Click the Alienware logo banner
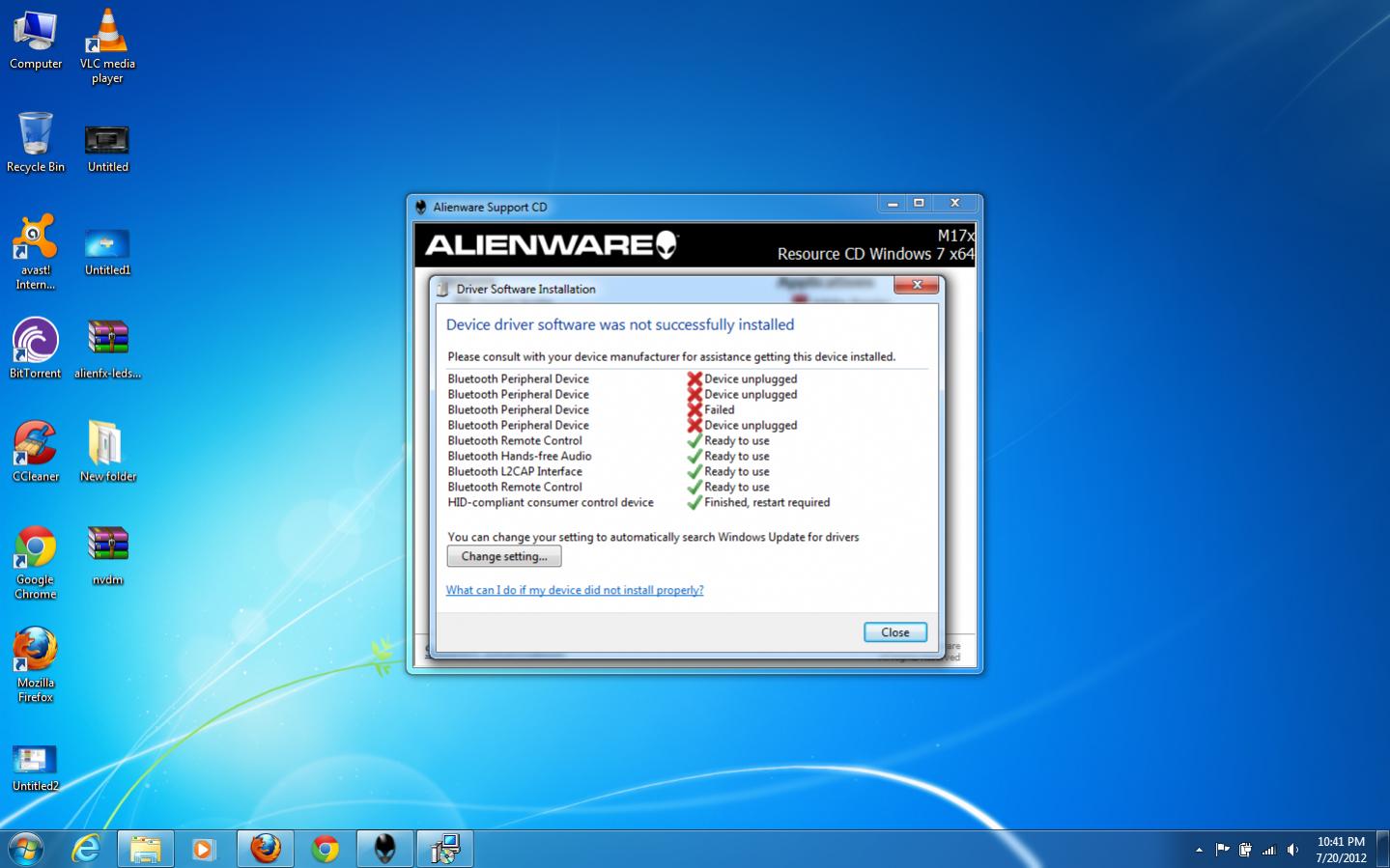Image resolution: width=1390 pixels, height=868 pixels. [x=551, y=244]
